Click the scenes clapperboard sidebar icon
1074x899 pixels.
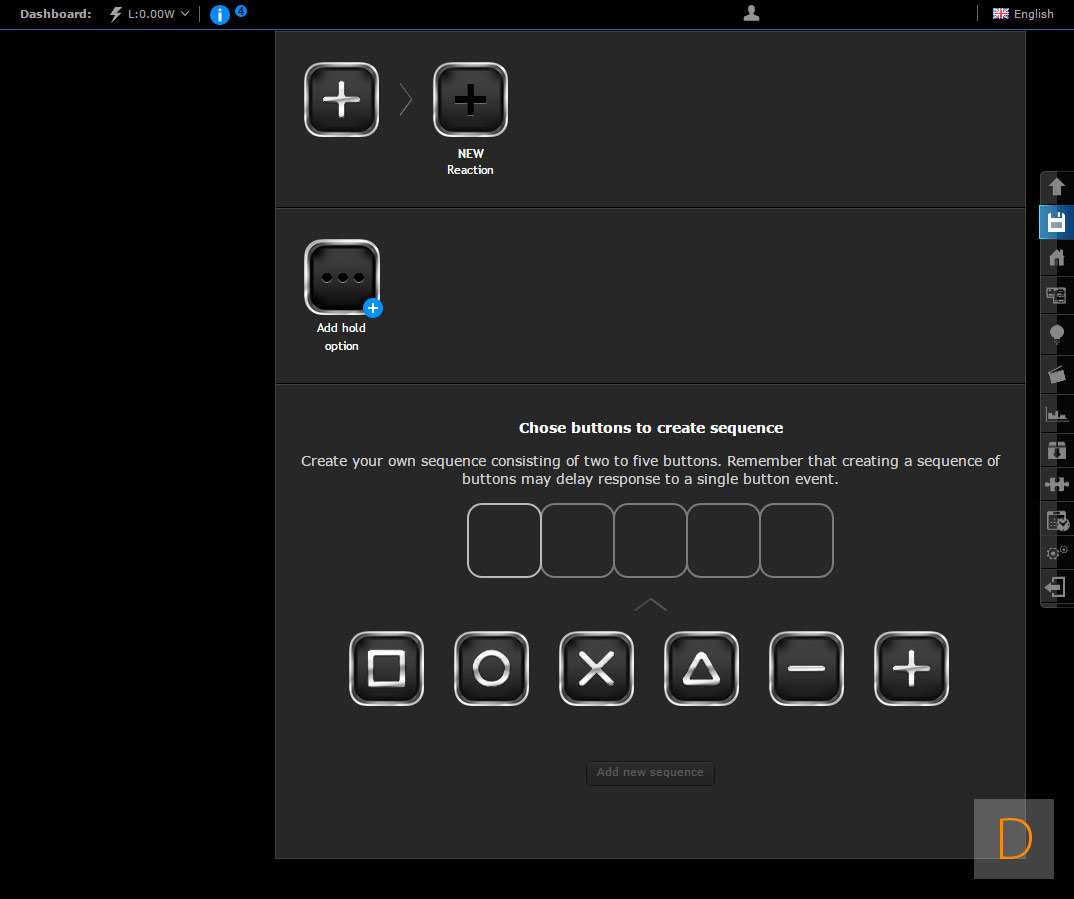(x=1056, y=375)
